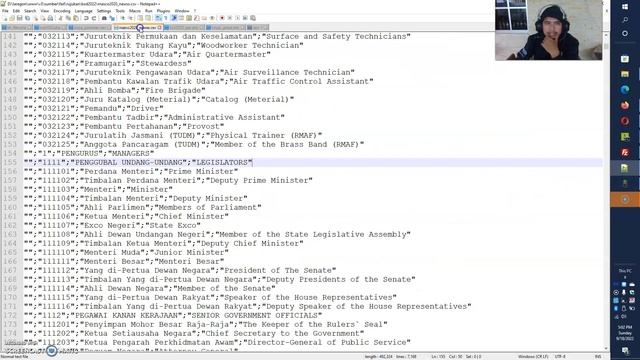This screenshot has width=640, height=360.
Task: Open the File menu
Action: 5,11
